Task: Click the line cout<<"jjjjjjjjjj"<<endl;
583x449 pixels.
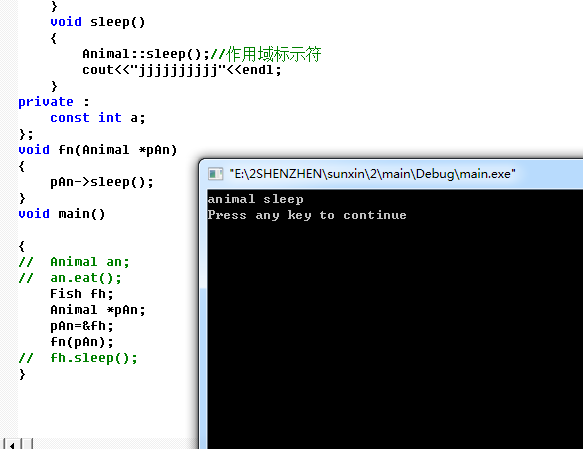Action: (182, 70)
